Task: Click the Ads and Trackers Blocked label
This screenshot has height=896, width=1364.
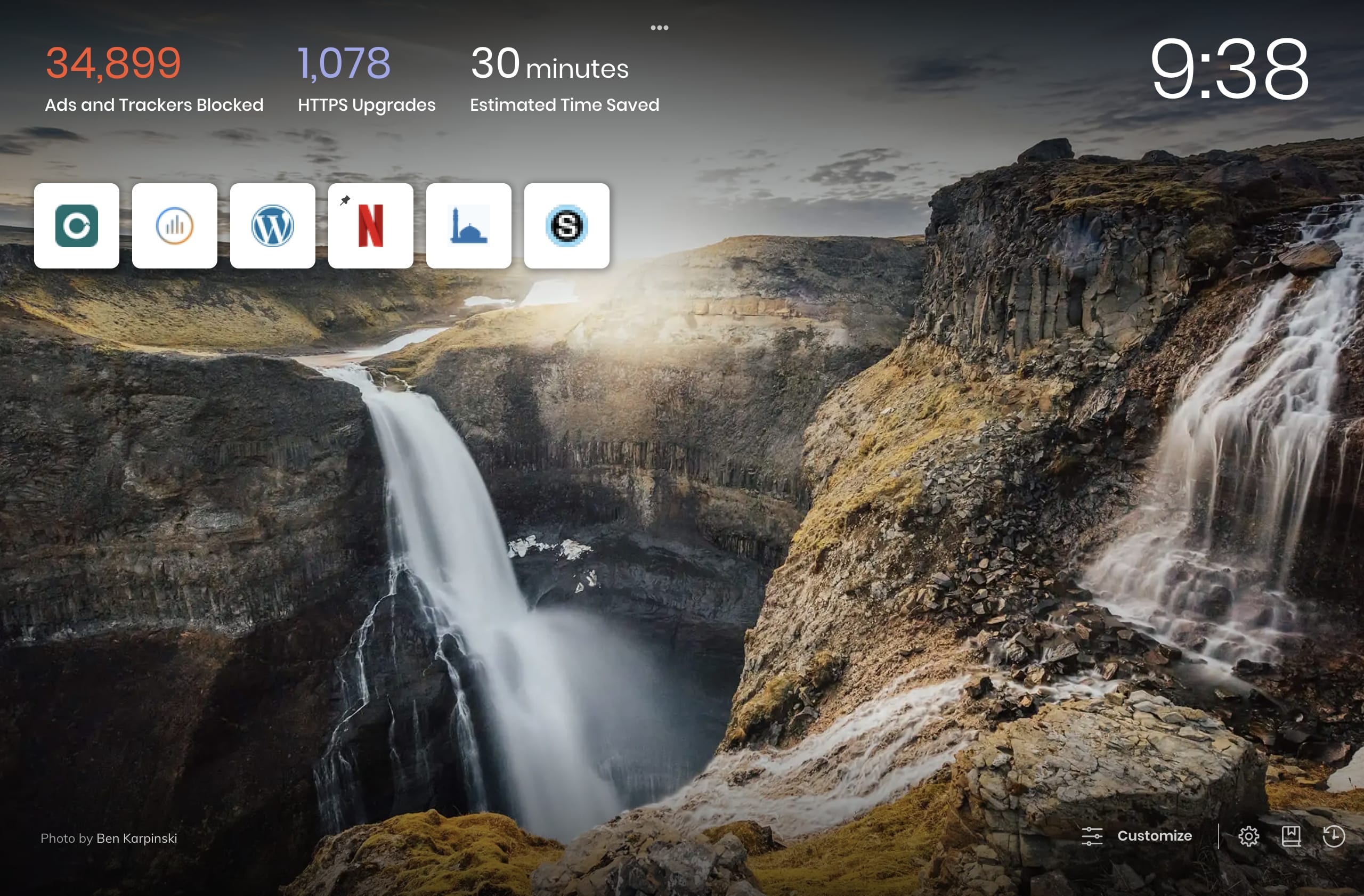Action: [x=154, y=105]
